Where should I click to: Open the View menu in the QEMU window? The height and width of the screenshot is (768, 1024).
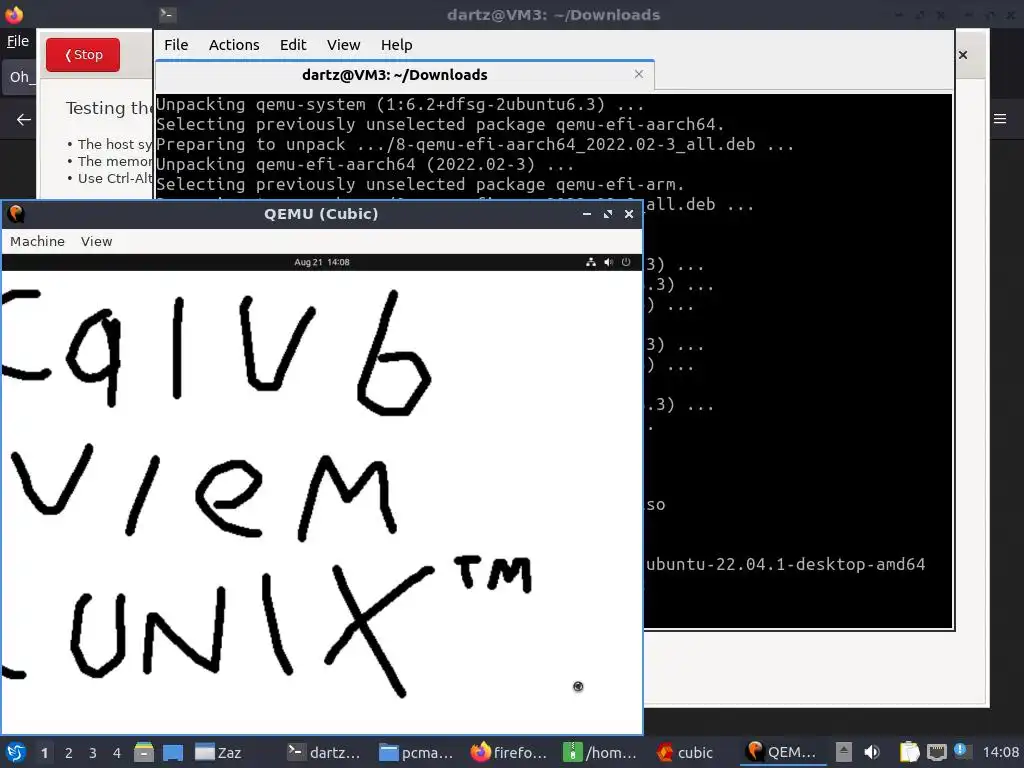pyautogui.click(x=97, y=242)
